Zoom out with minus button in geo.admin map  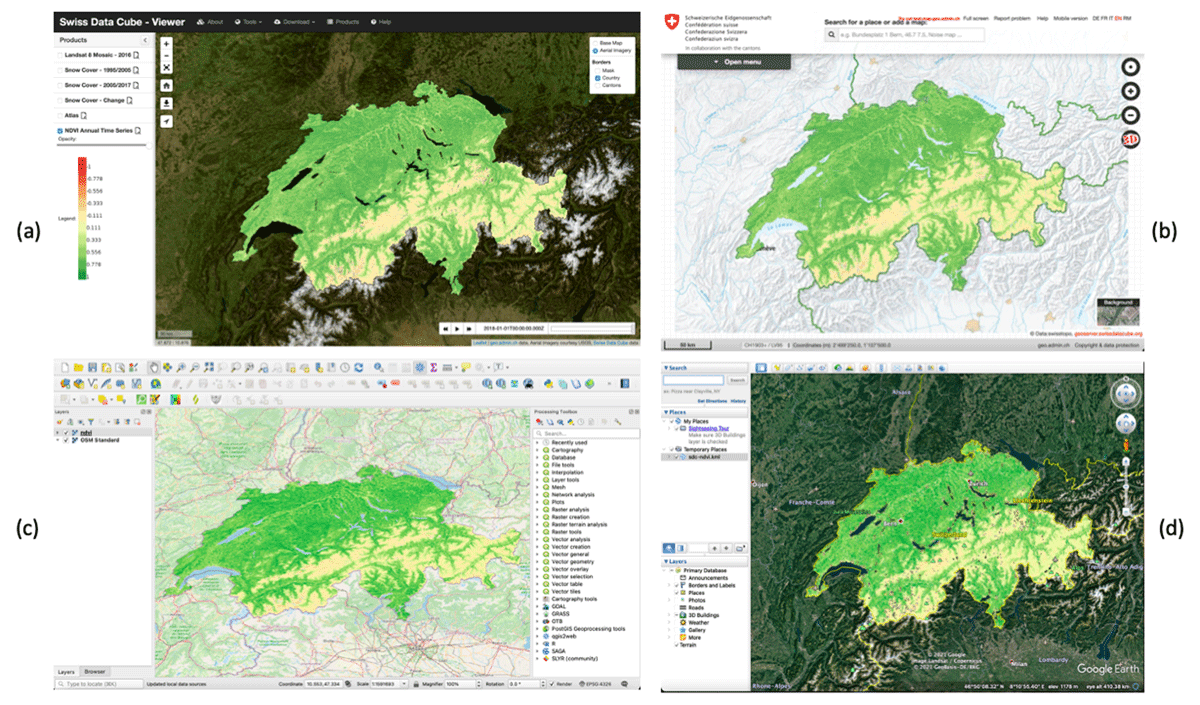coord(1132,115)
